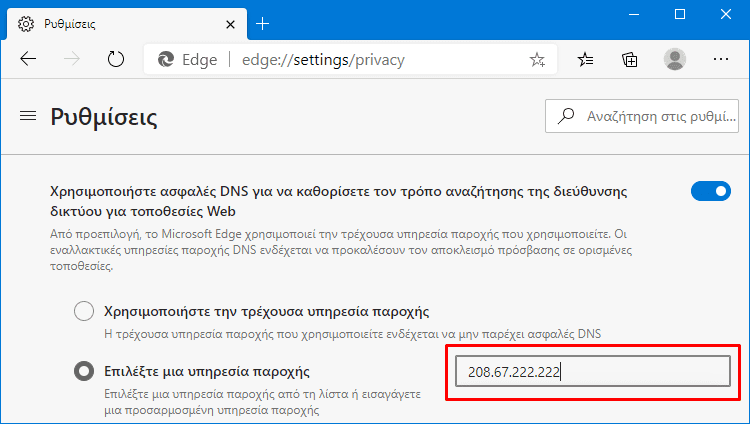Switch to the Ρυθμίσεις tab
The image size is (750, 424).
[127, 24]
